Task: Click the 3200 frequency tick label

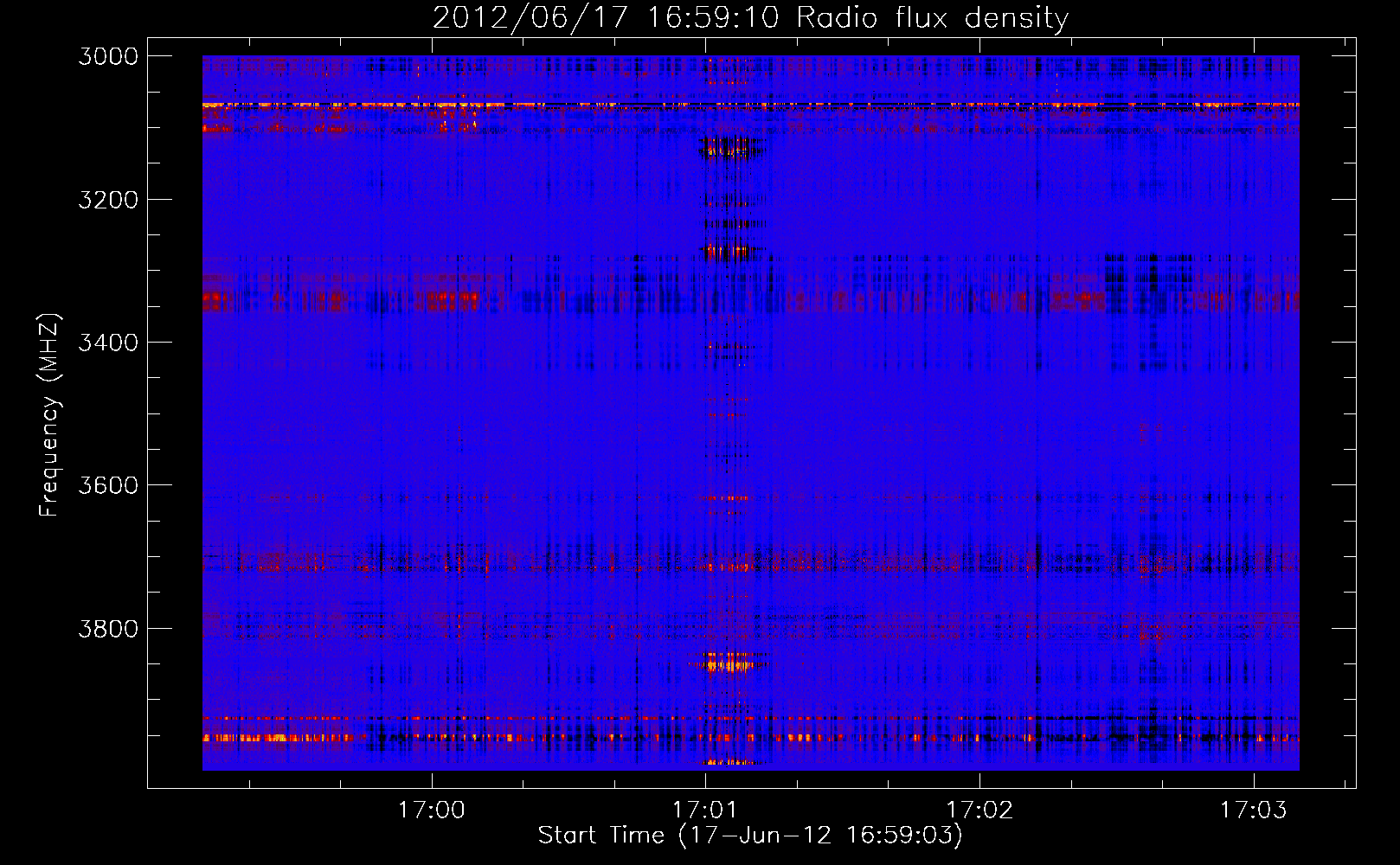Action: point(108,200)
